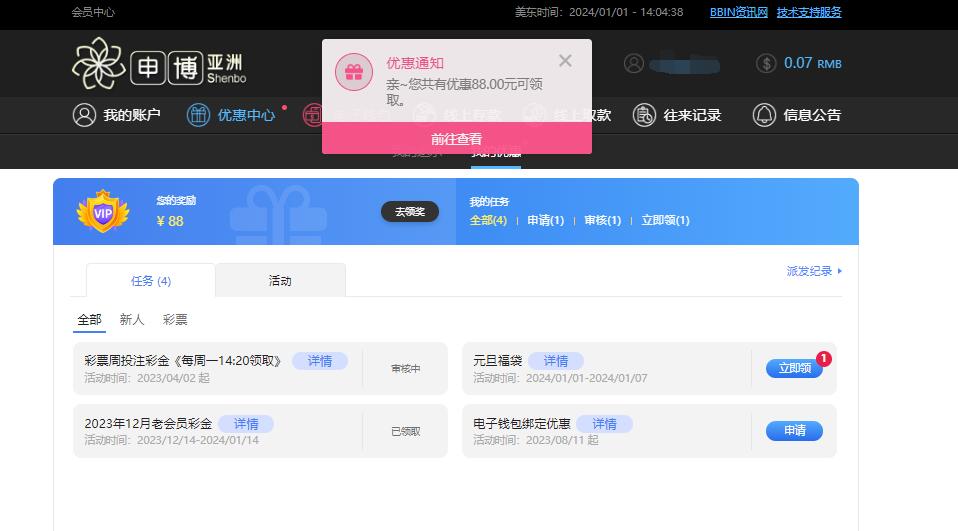Open 信息公告 bell icon

pyautogui.click(x=764, y=115)
